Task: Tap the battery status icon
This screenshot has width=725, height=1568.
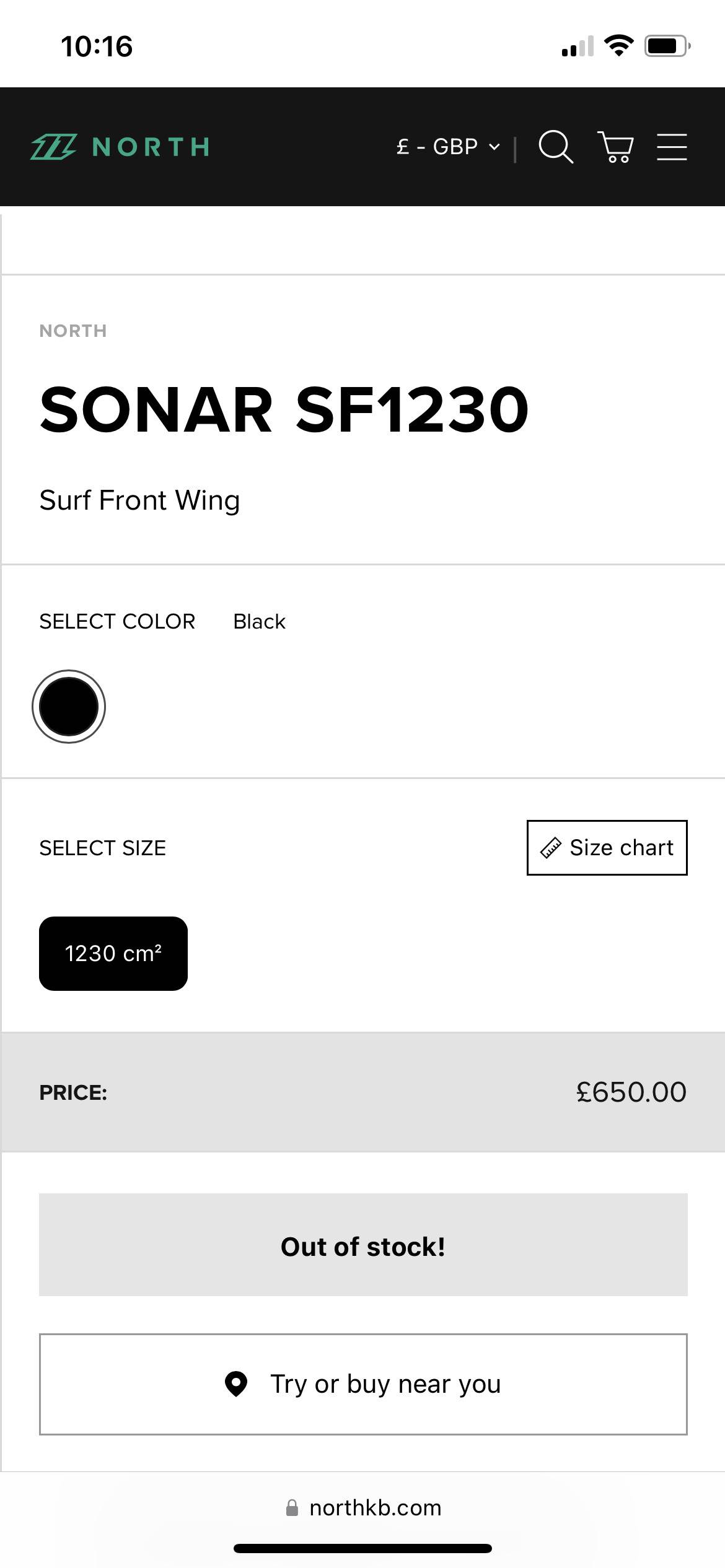Action: click(667, 46)
